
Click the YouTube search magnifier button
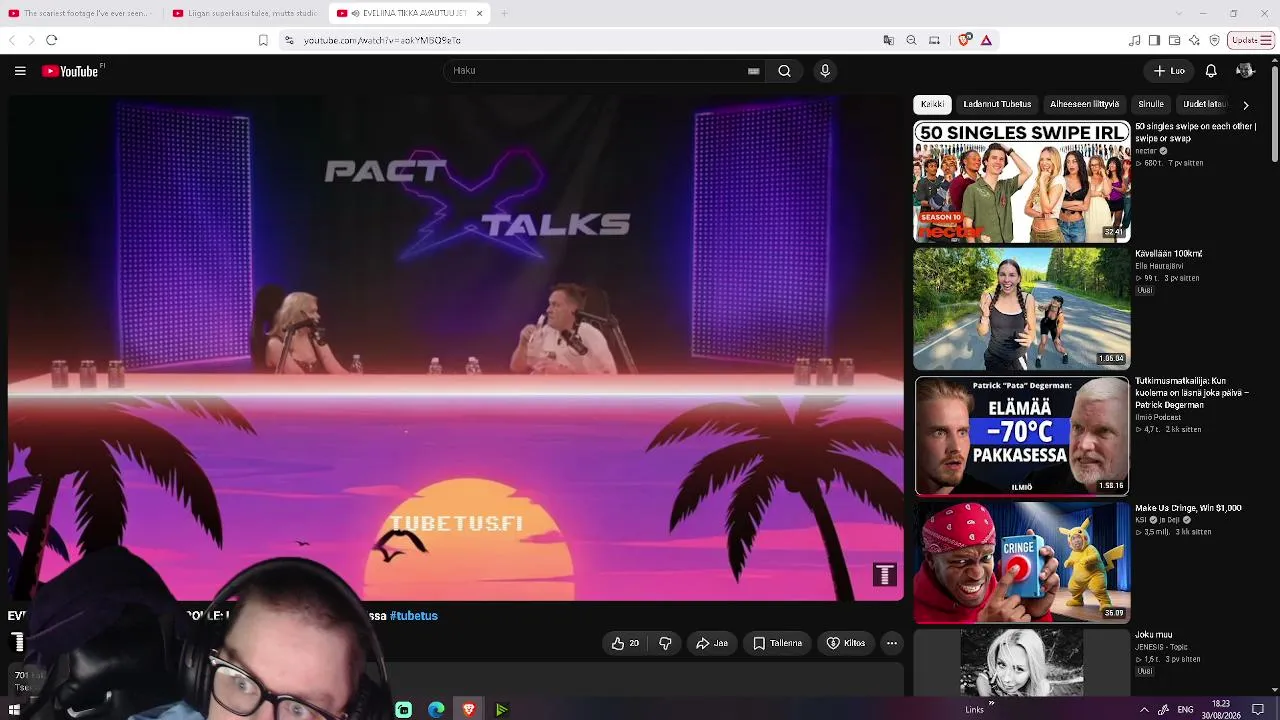[785, 71]
